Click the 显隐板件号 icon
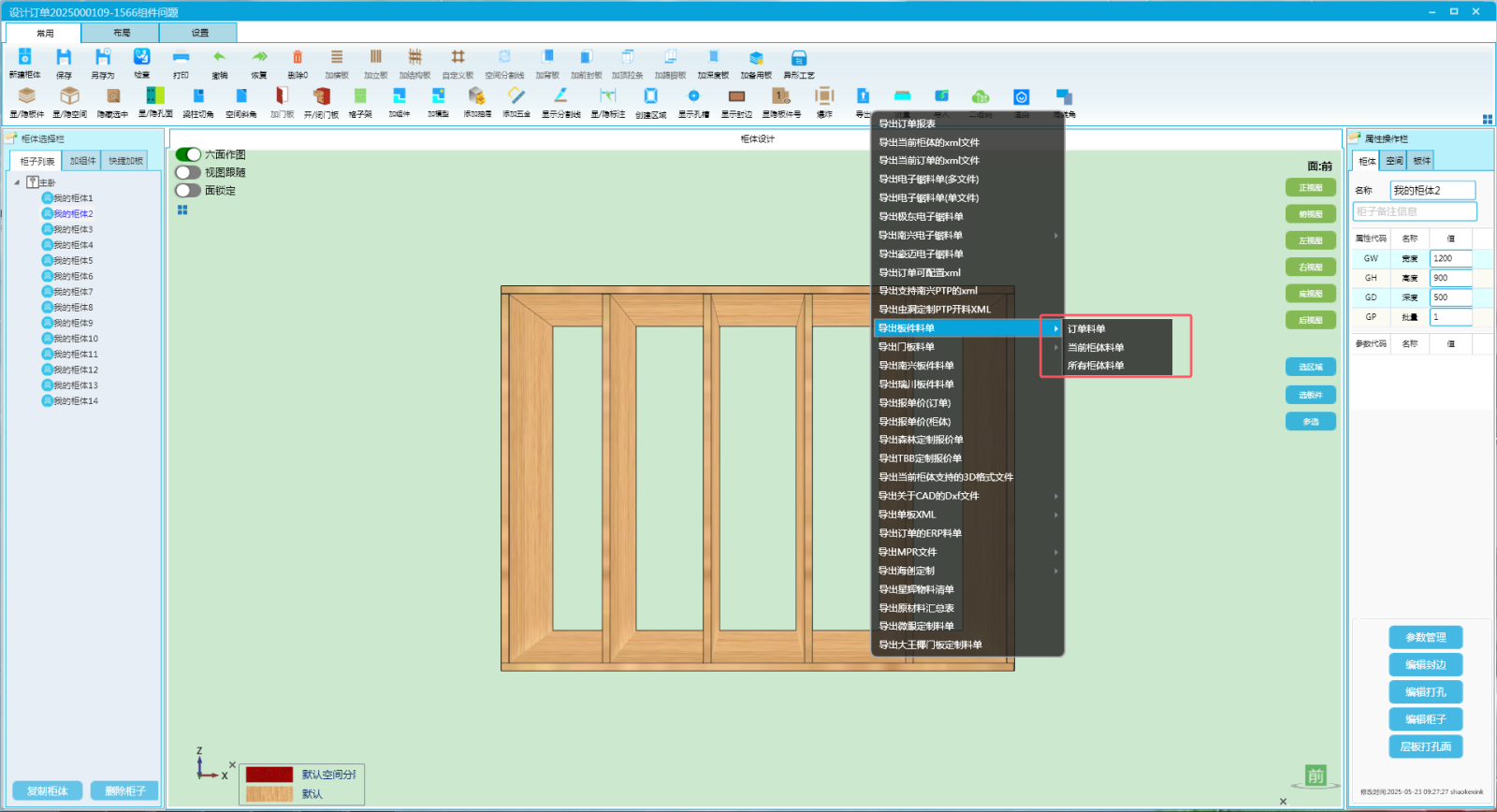 tap(780, 95)
